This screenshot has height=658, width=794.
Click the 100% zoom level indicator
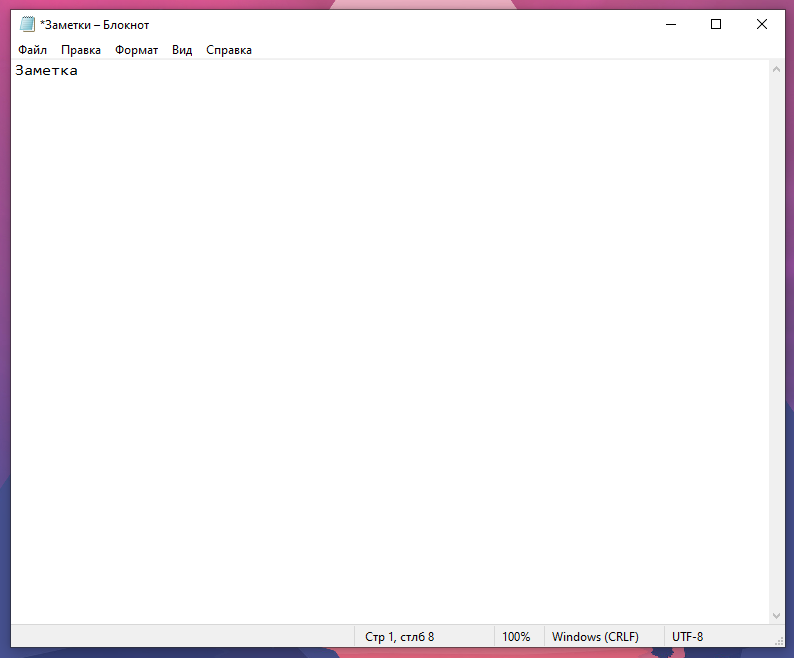coord(516,637)
